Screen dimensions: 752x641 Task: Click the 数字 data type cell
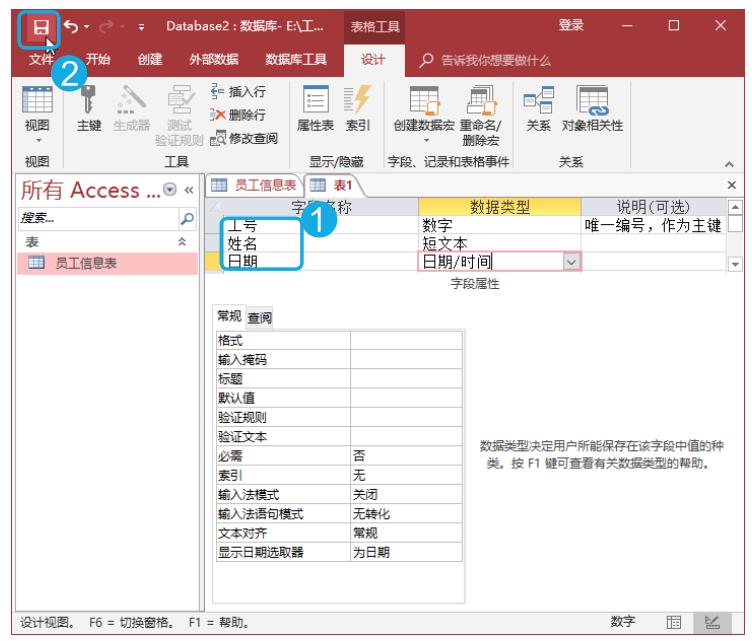coord(499,225)
